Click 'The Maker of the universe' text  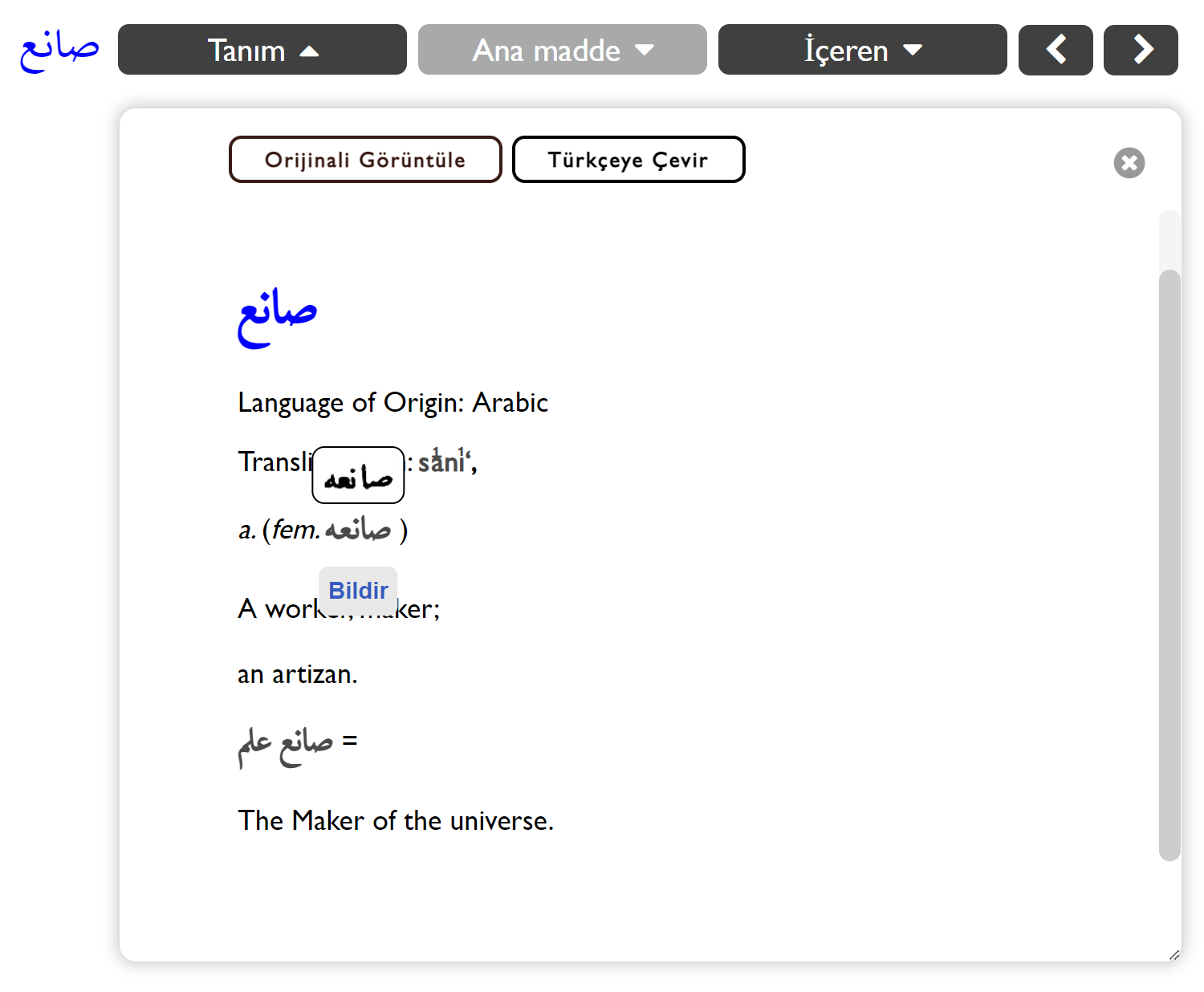pyautogui.click(x=396, y=820)
